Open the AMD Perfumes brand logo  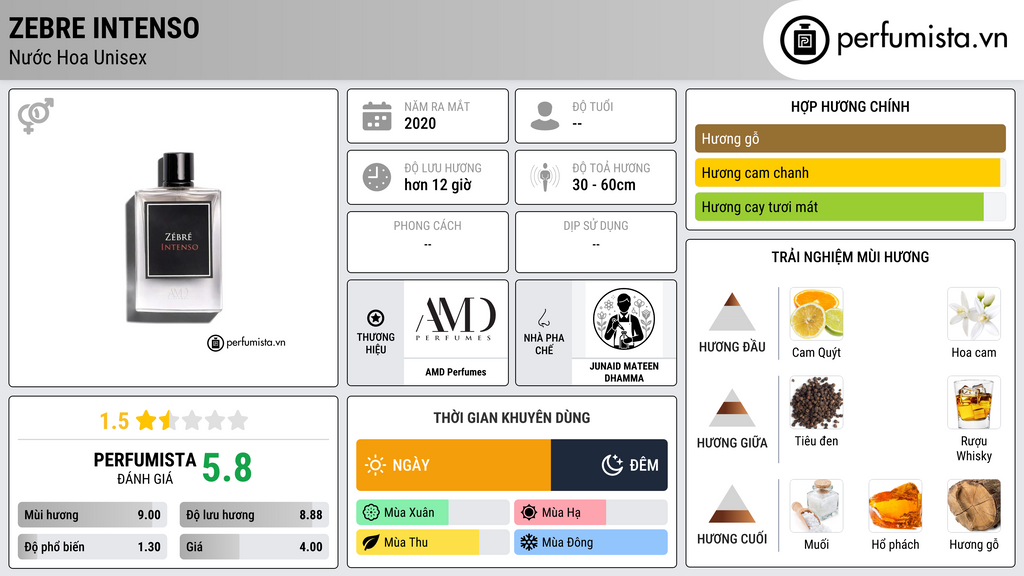point(456,319)
